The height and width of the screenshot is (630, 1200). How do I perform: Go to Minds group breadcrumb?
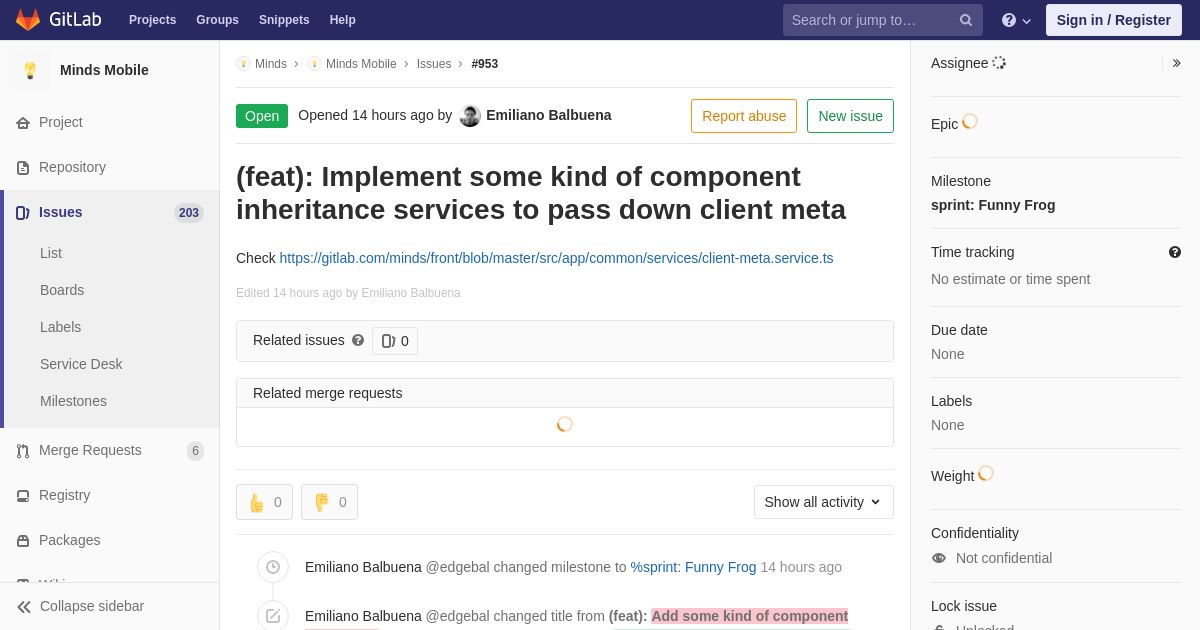(x=271, y=64)
